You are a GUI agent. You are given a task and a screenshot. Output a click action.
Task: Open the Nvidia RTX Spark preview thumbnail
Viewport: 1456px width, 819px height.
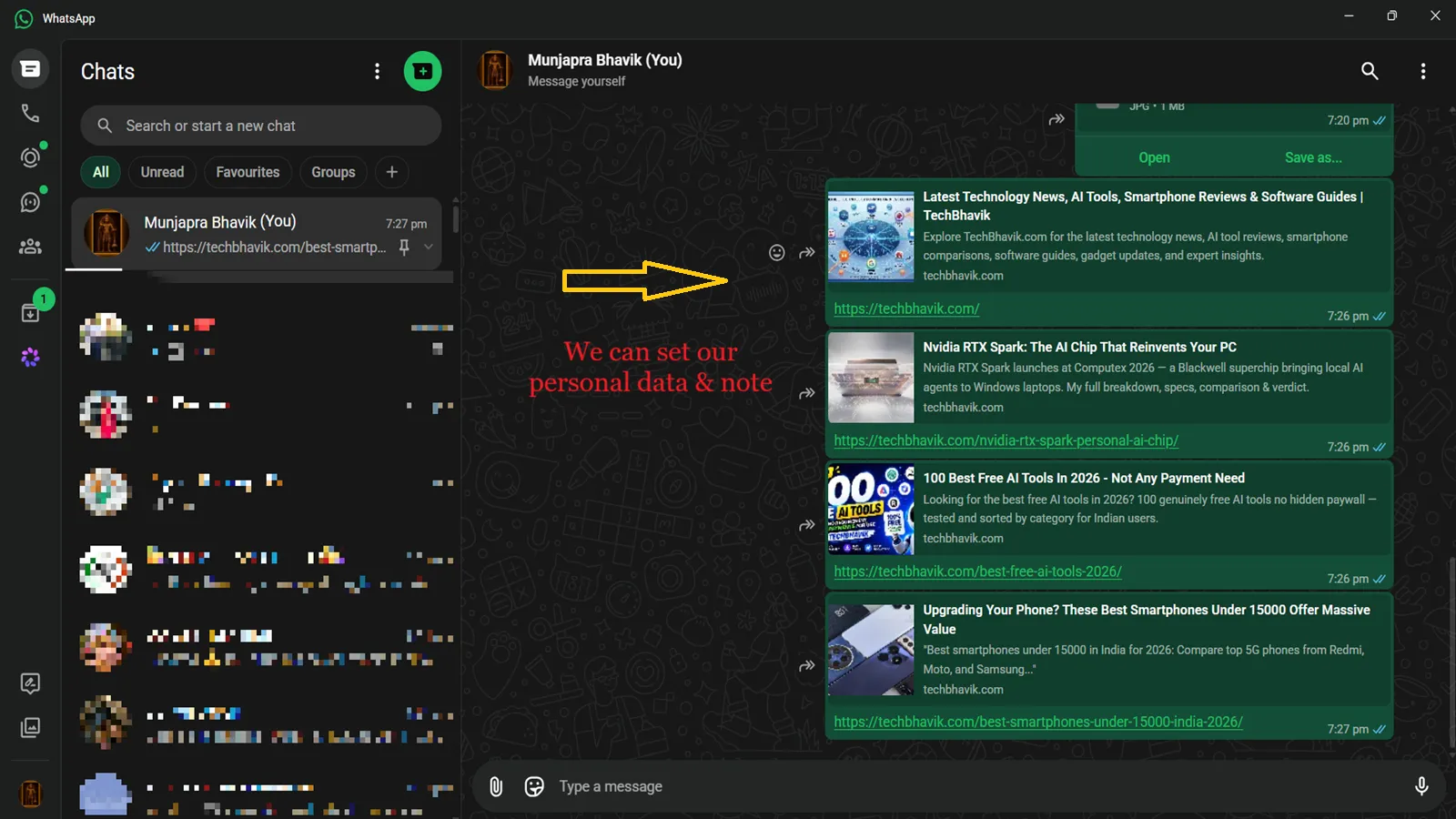871,377
